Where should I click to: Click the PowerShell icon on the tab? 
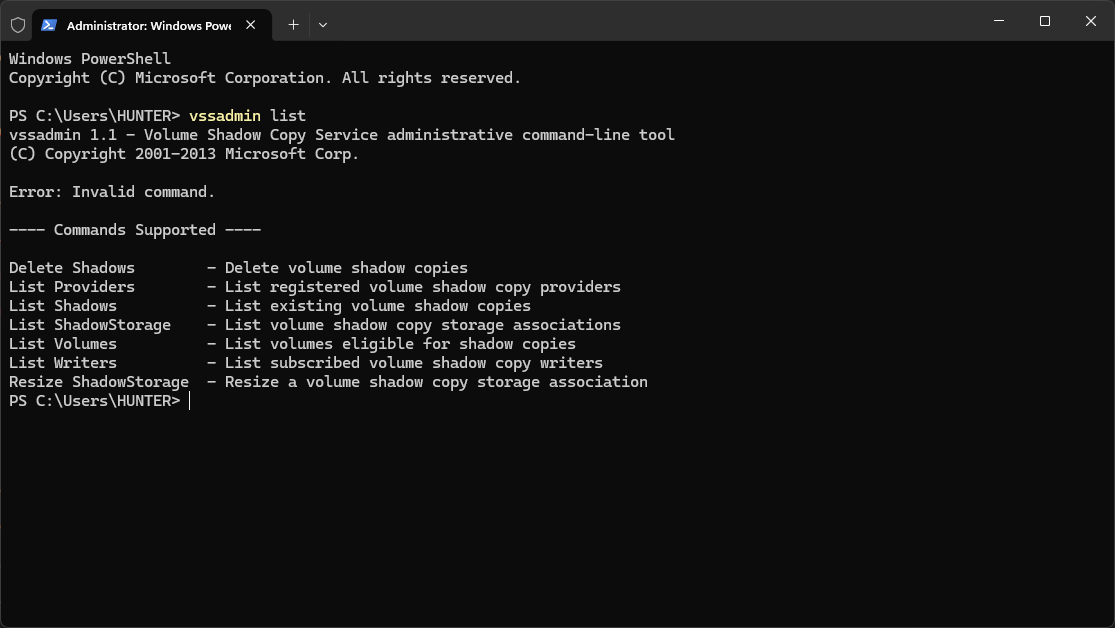click(48, 25)
